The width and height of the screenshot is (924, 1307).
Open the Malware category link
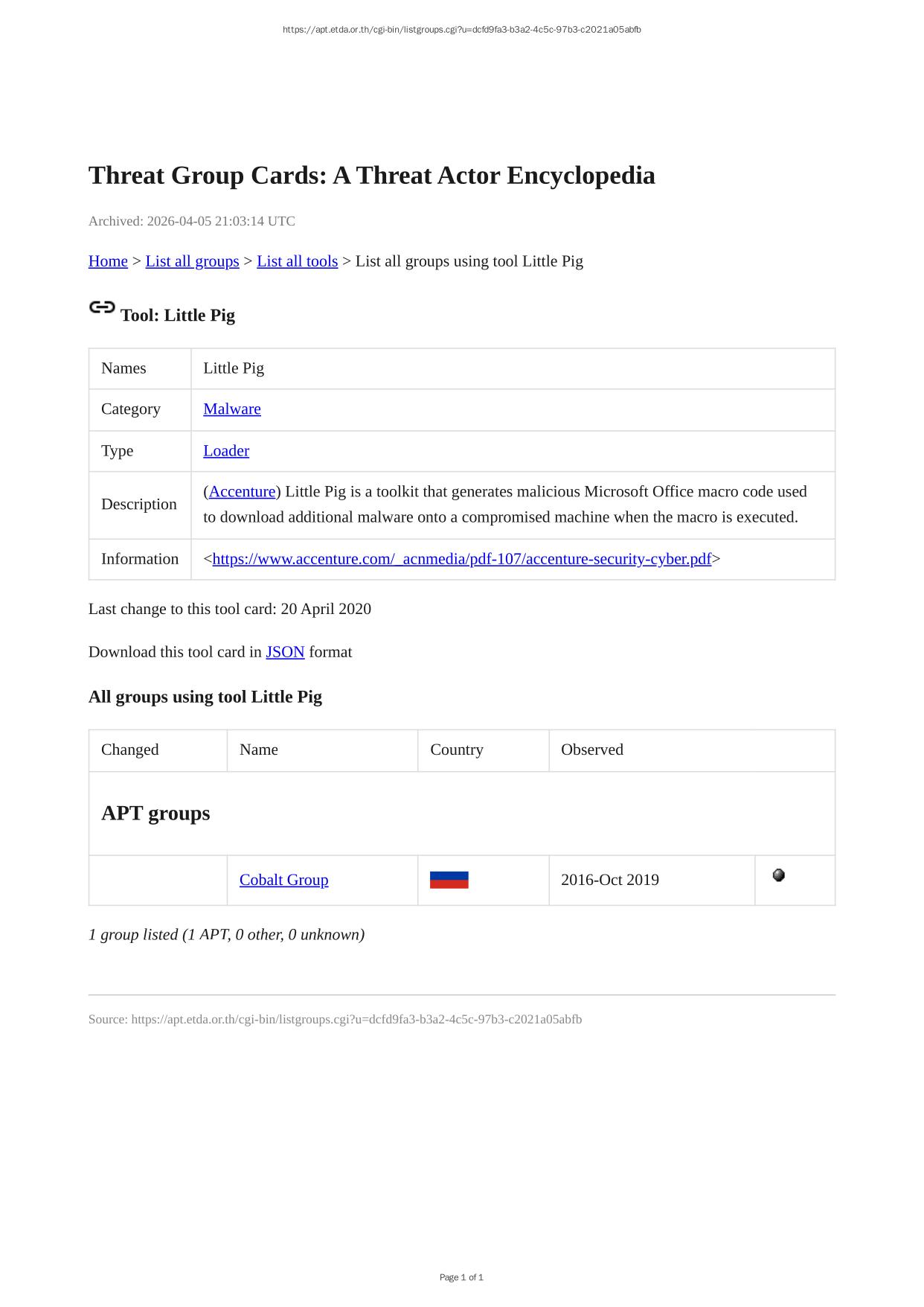point(232,409)
